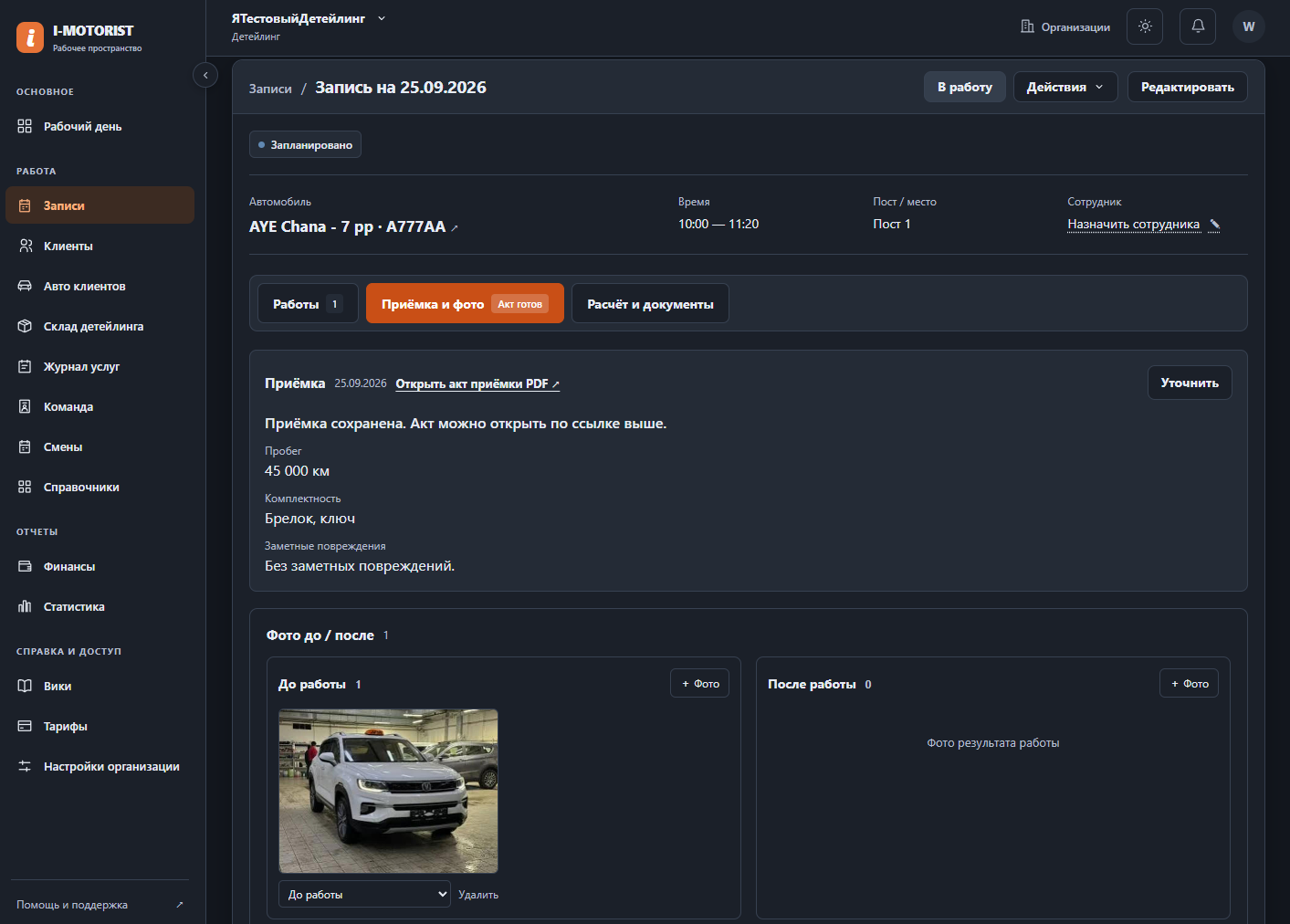
Task: Expand the ЯТестовыйДетейлинг organization selector
Action: point(309,18)
